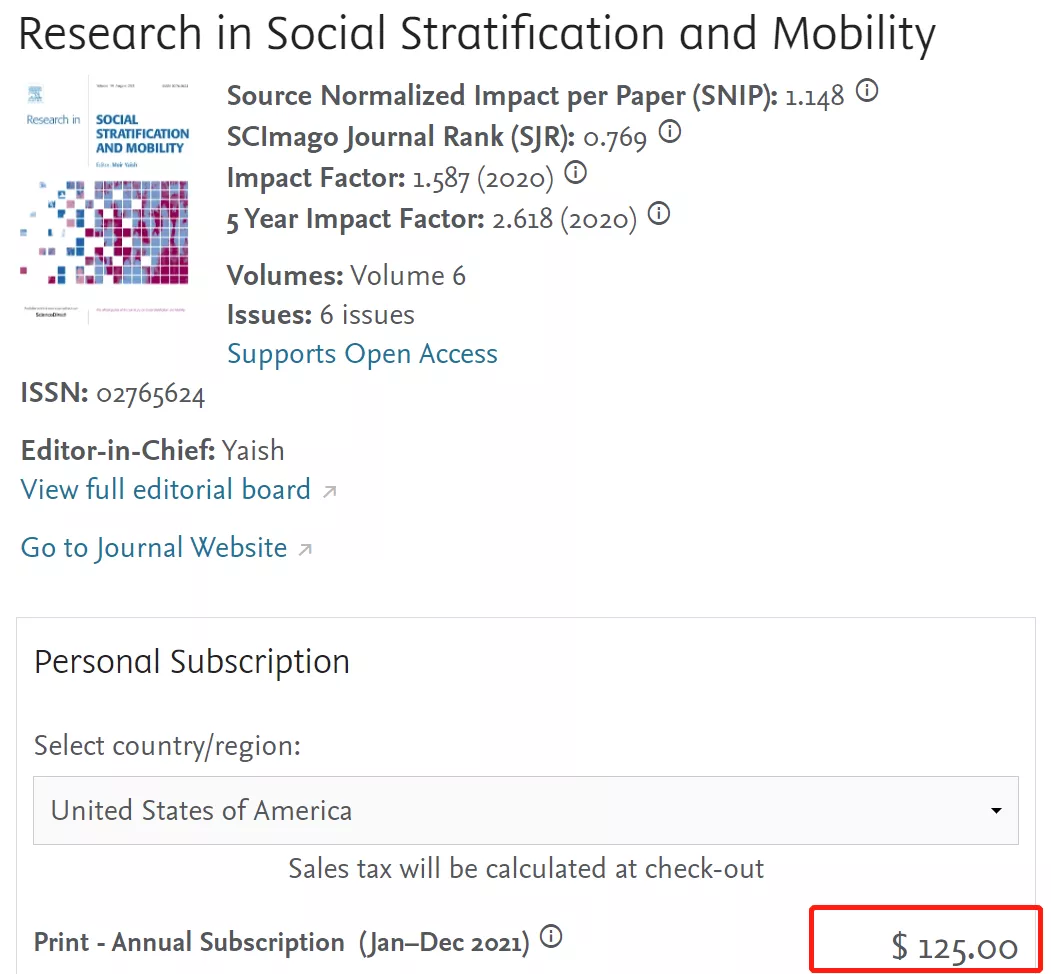The height and width of the screenshot is (974, 1051).
Task: Click the ISSN number 02765624
Action: pyautogui.click(x=150, y=395)
